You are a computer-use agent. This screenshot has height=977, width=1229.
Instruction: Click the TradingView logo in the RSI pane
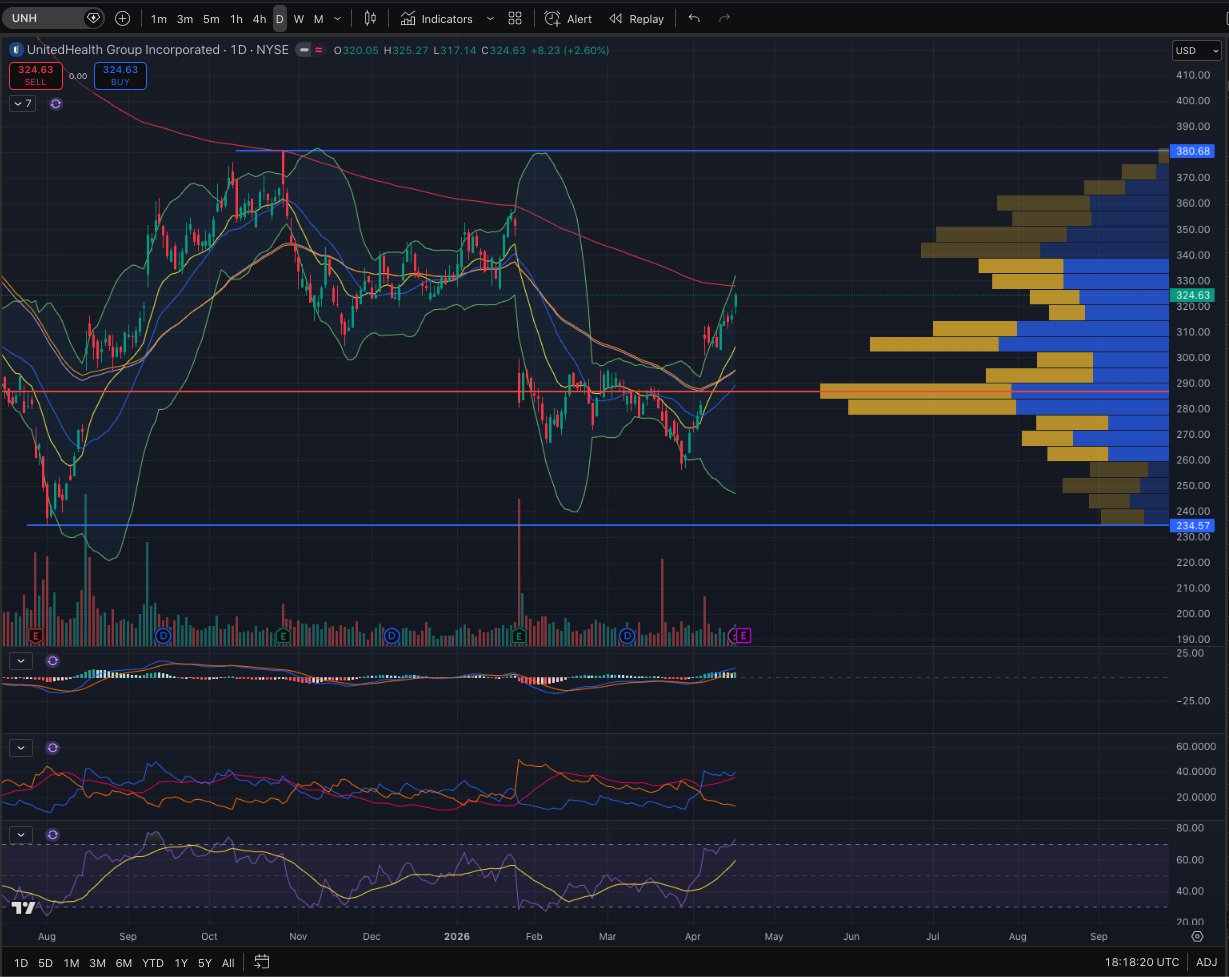[x=24, y=908]
